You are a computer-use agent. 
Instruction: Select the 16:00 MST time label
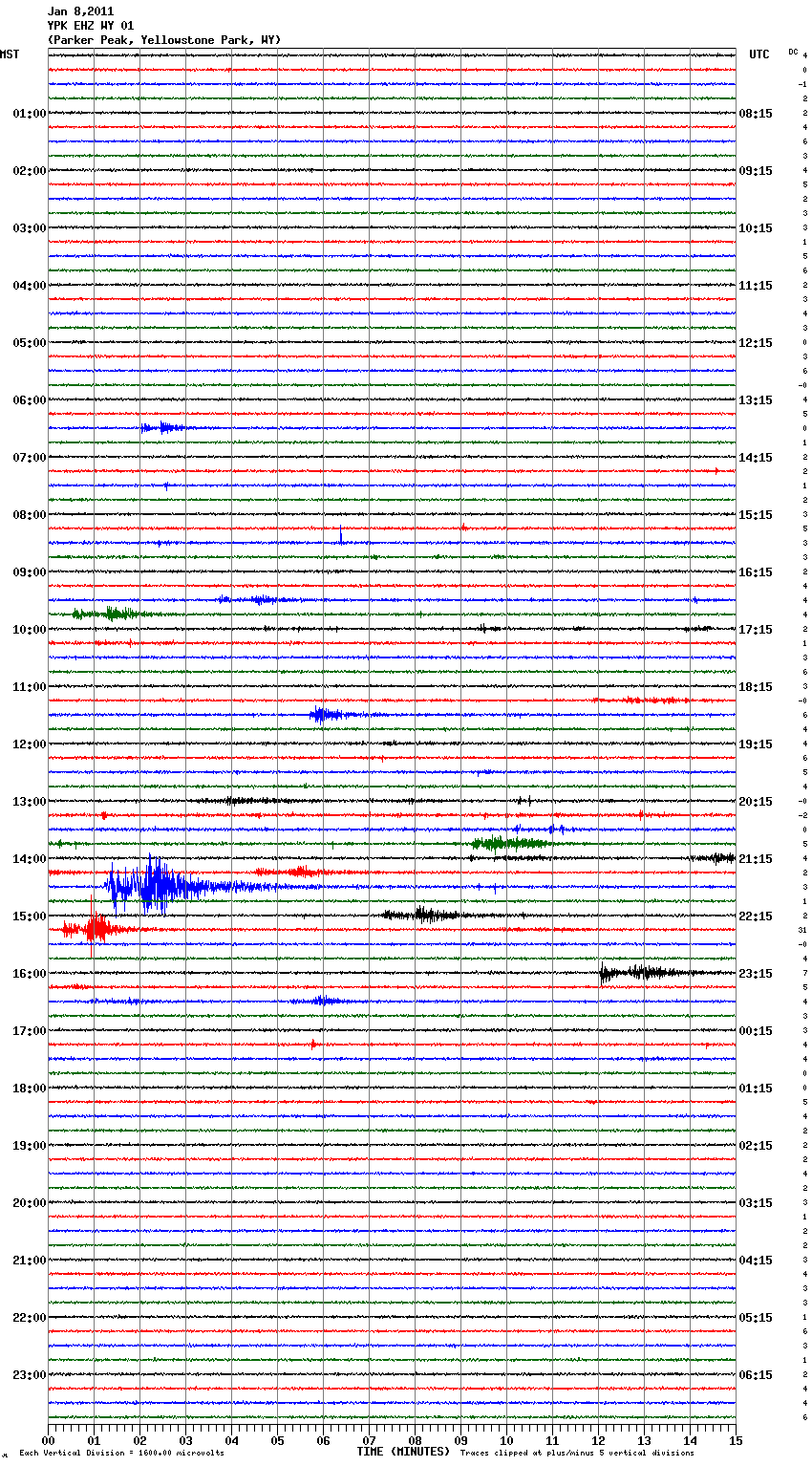tap(30, 974)
